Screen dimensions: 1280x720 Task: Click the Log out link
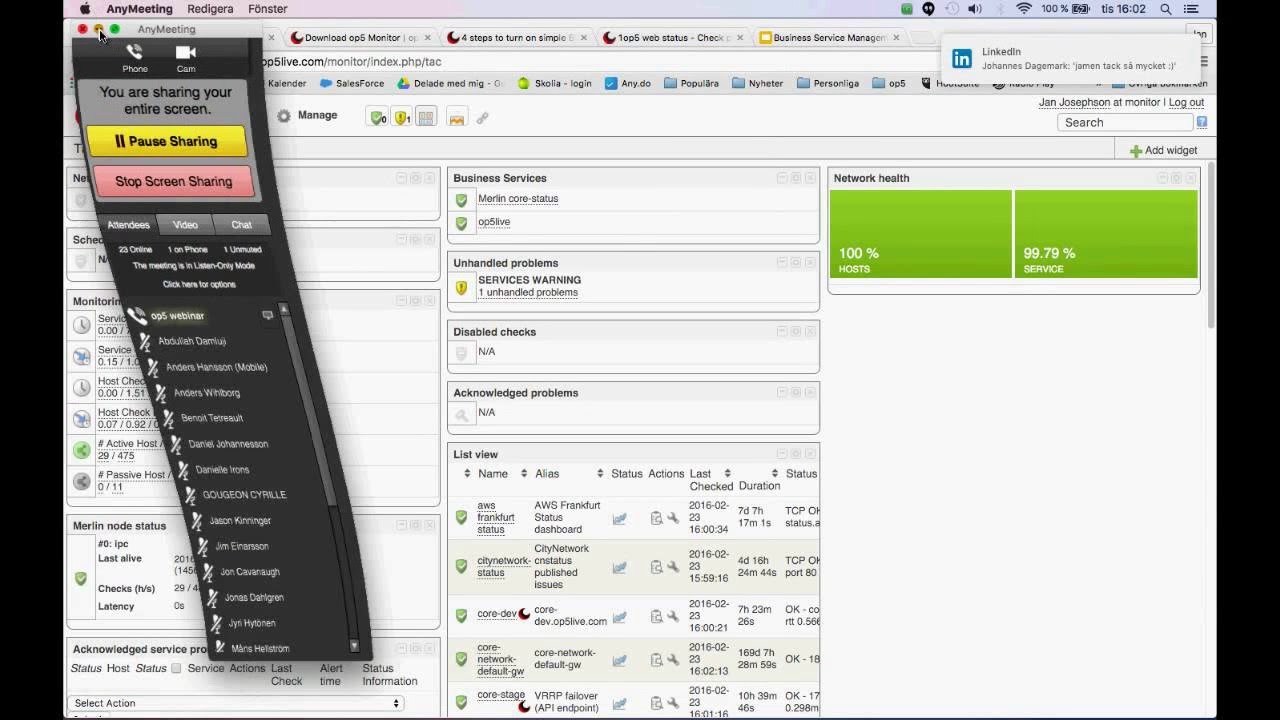(1186, 102)
